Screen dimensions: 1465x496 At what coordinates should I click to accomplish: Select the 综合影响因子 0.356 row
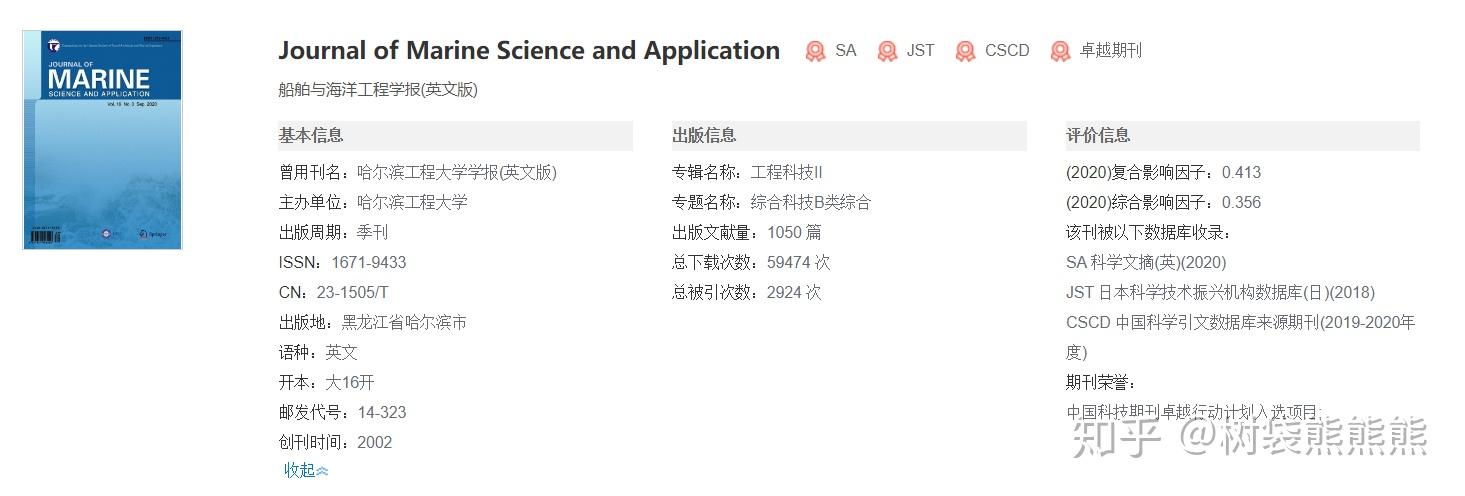(1164, 202)
